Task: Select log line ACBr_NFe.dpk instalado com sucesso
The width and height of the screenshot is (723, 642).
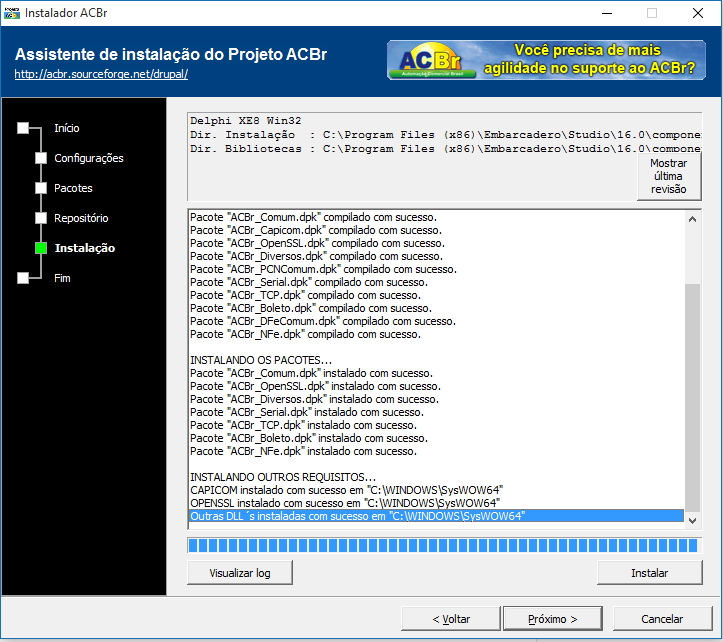Action: click(303, 451)
